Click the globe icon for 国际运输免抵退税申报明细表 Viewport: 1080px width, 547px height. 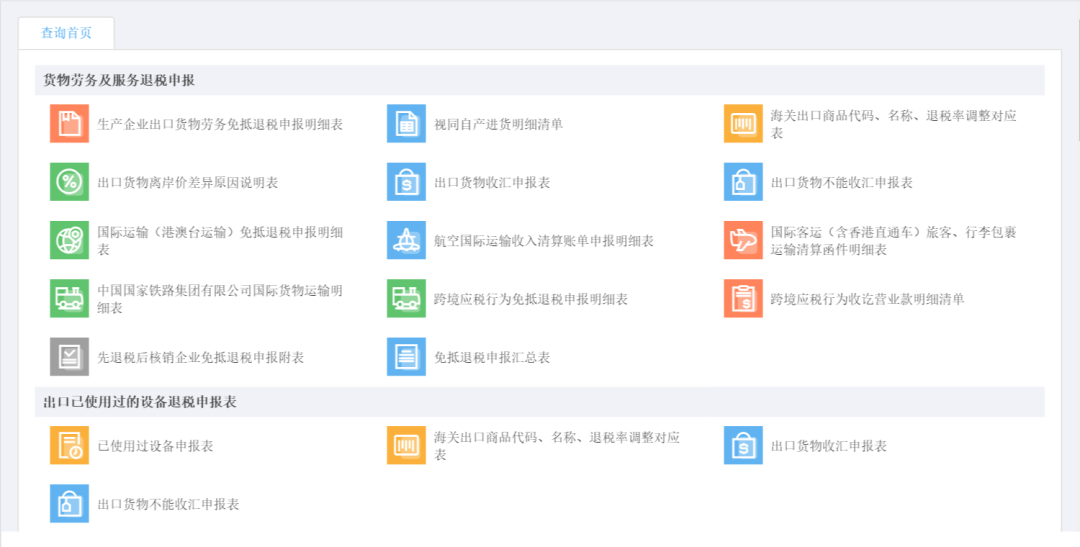point(69,240)
